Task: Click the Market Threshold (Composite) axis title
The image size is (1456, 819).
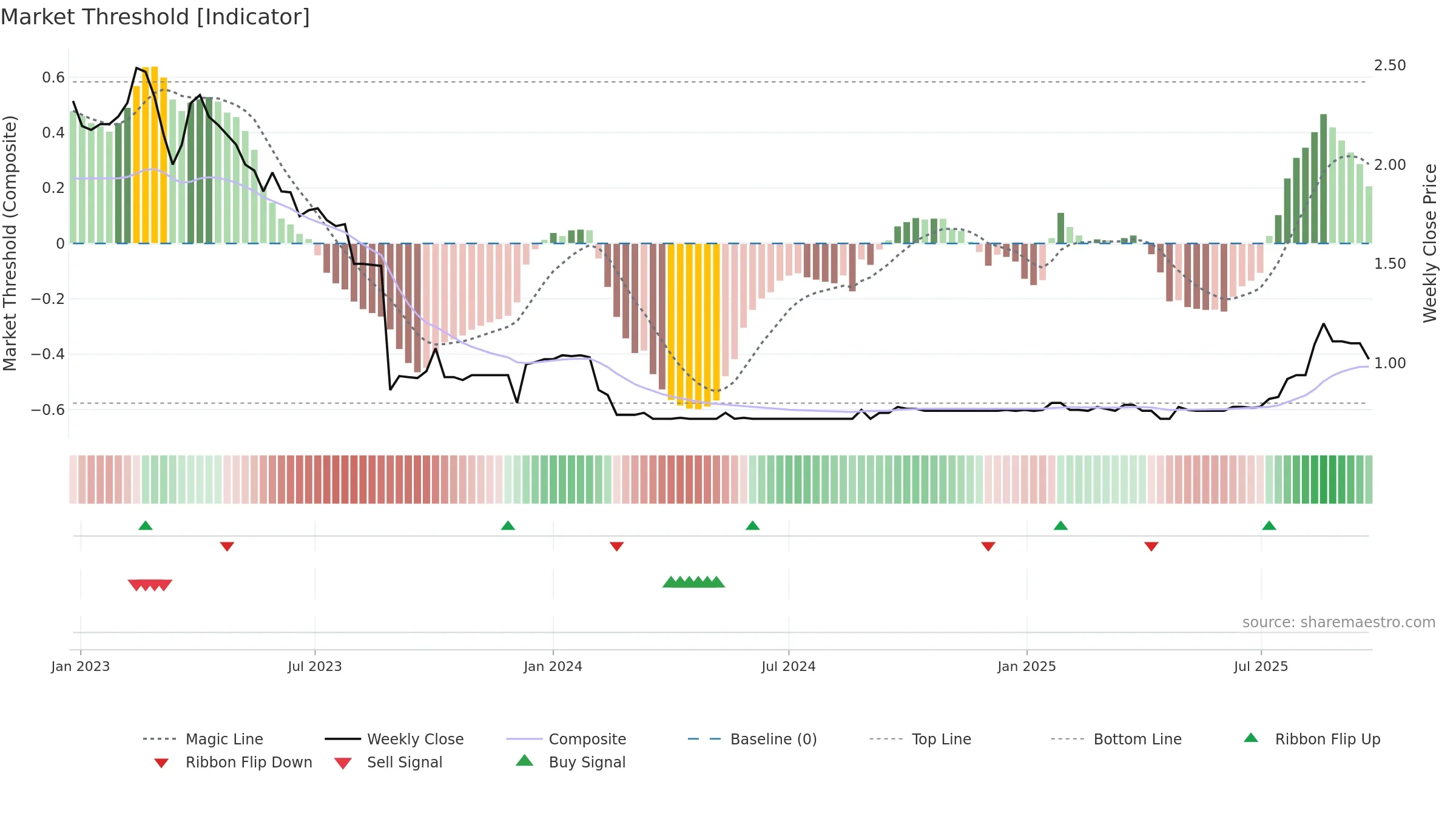Action: click(x=10, y=243)
